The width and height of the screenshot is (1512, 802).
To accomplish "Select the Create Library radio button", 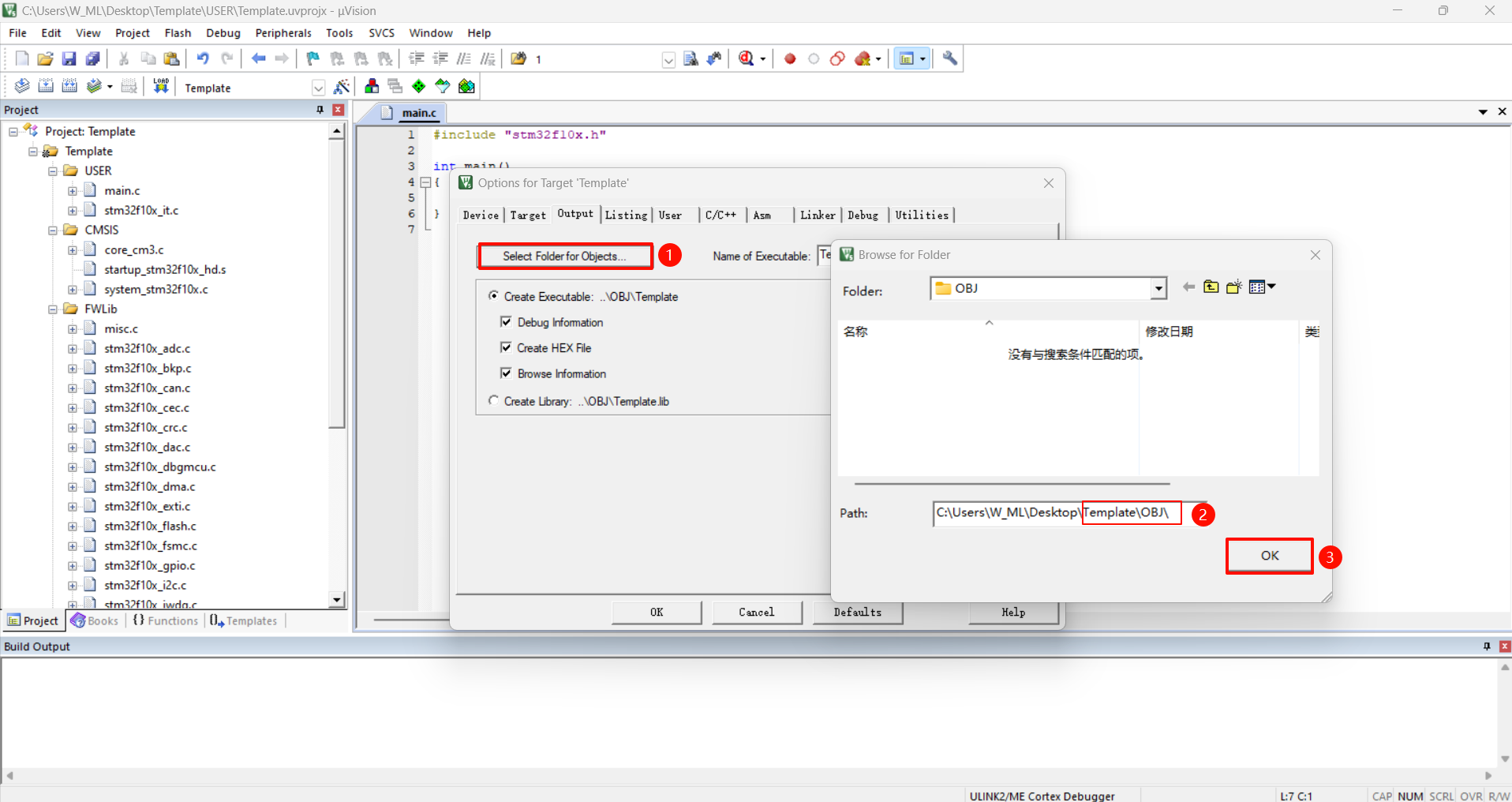I will (494, 400).
